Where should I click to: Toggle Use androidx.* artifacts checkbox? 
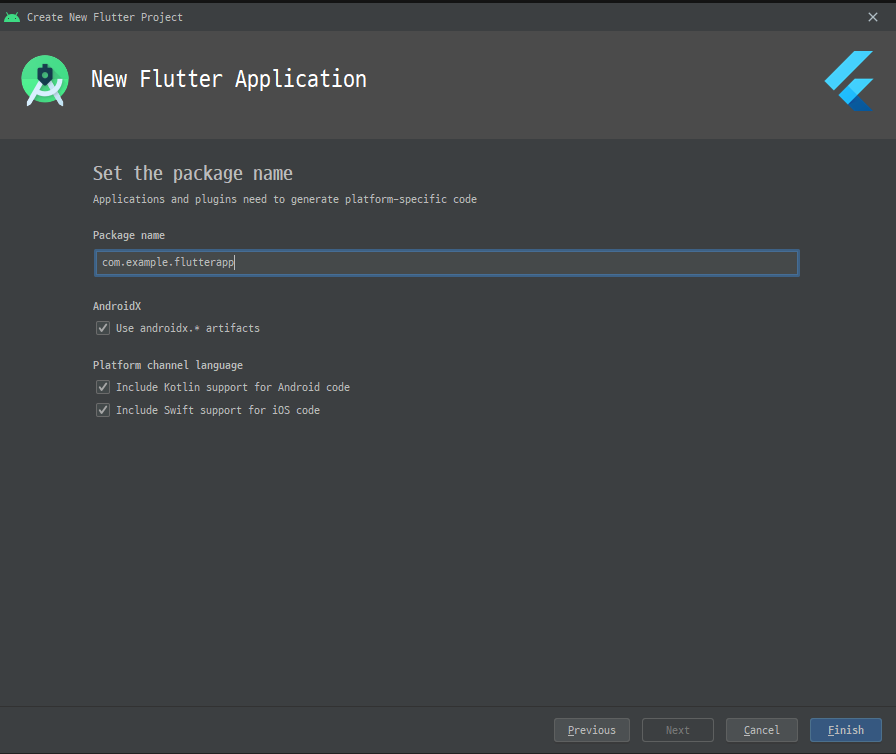[x=103, y=328]
